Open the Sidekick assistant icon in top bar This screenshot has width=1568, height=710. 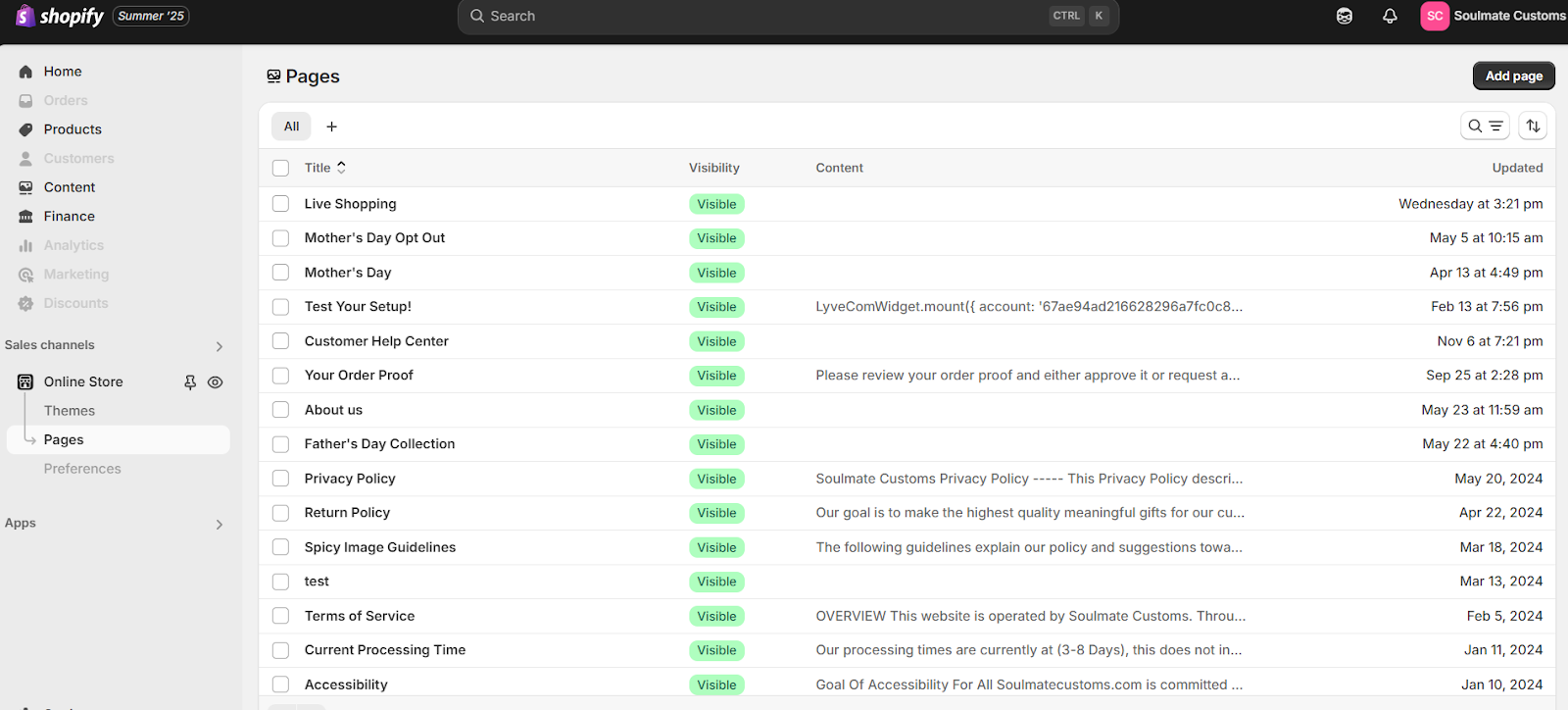click(1345, 16)
